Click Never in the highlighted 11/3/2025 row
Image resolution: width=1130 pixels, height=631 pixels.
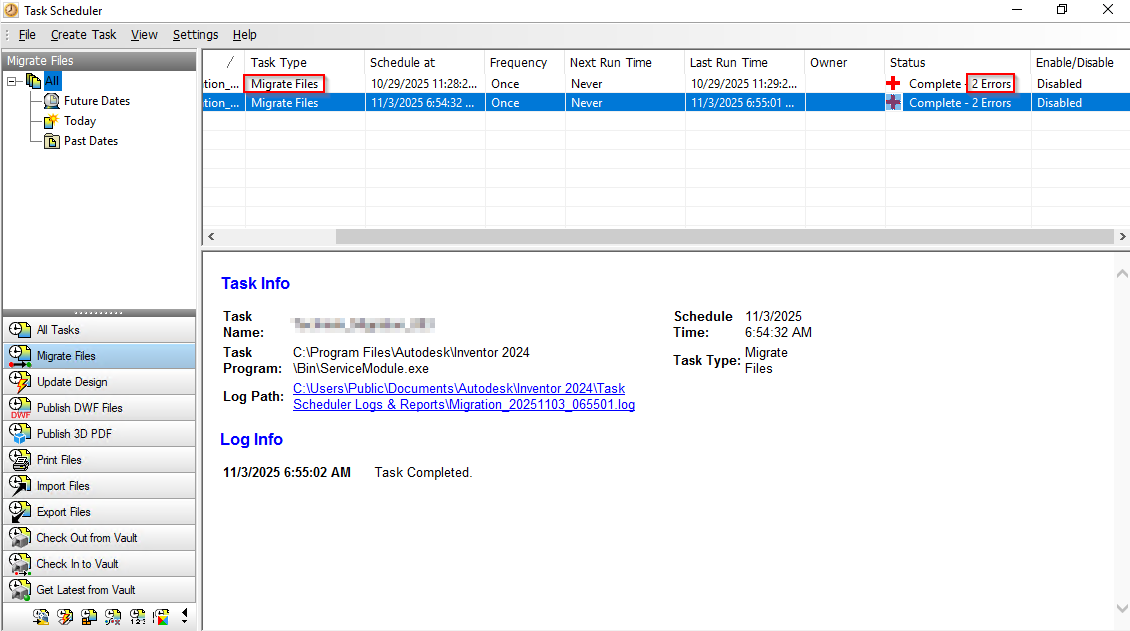pyautogui.click(x=587, y=103)
